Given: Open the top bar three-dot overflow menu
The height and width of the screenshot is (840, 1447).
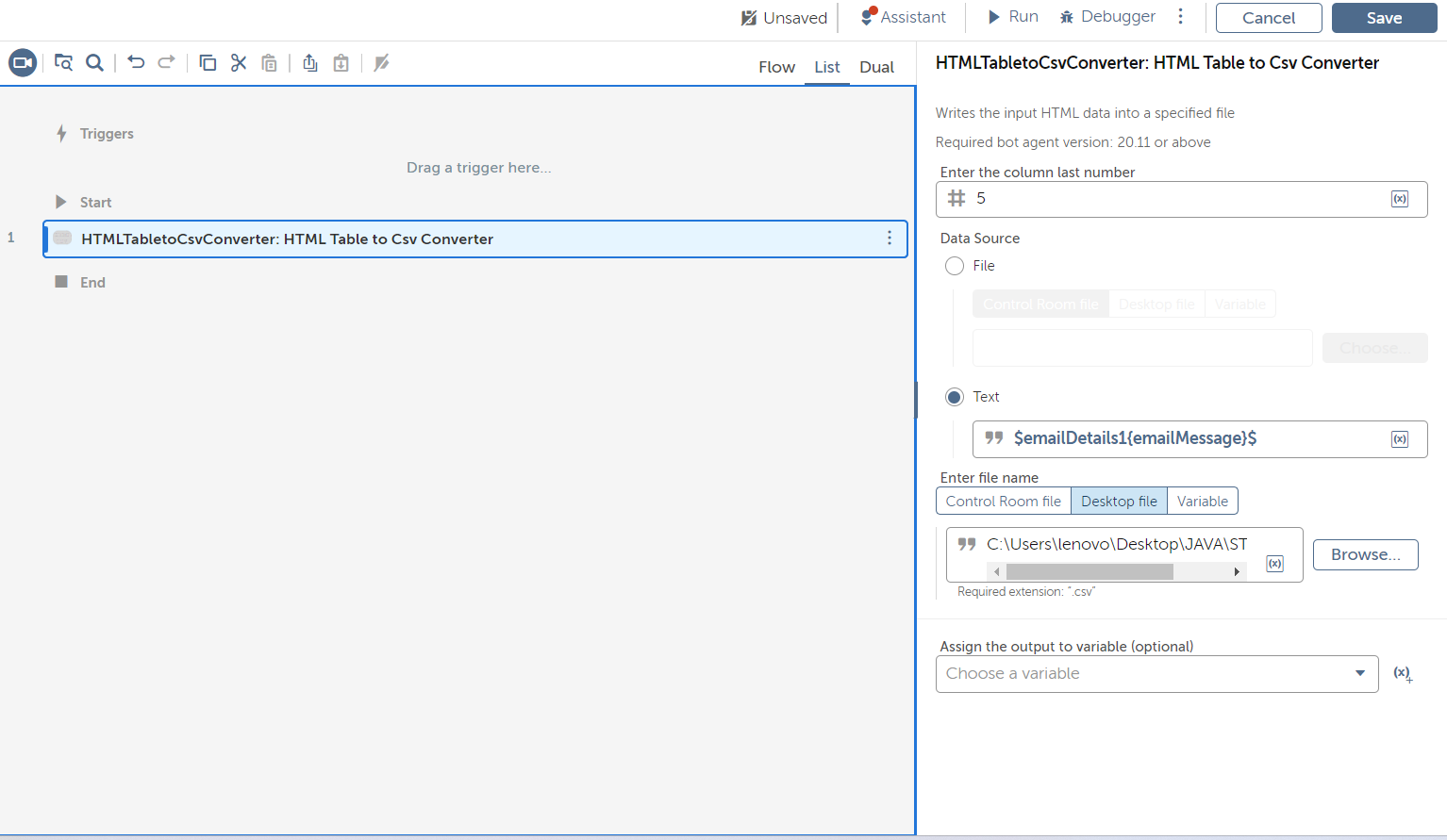Looking at the screenshot, I should pos(1180,17).
